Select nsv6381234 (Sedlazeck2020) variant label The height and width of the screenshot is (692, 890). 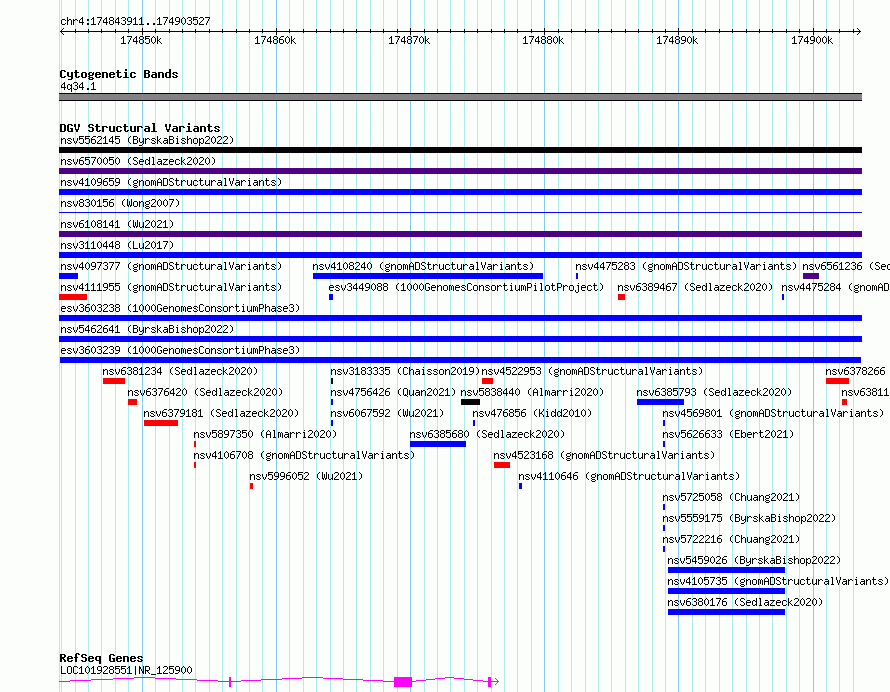[180, 371]
